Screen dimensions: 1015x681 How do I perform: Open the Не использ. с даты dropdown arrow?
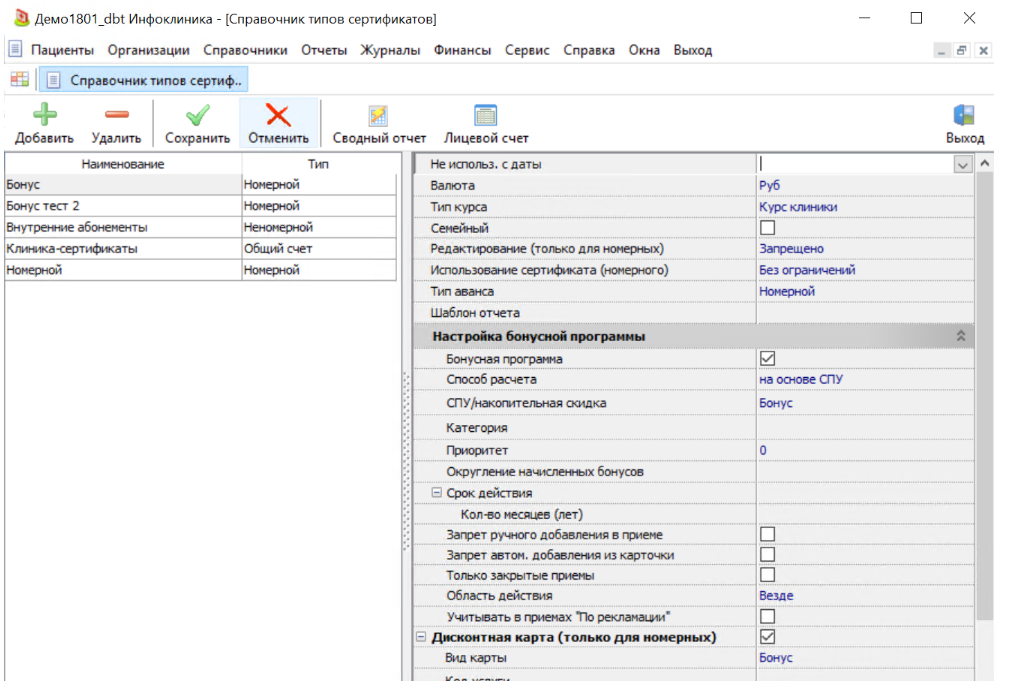(962, 165)
